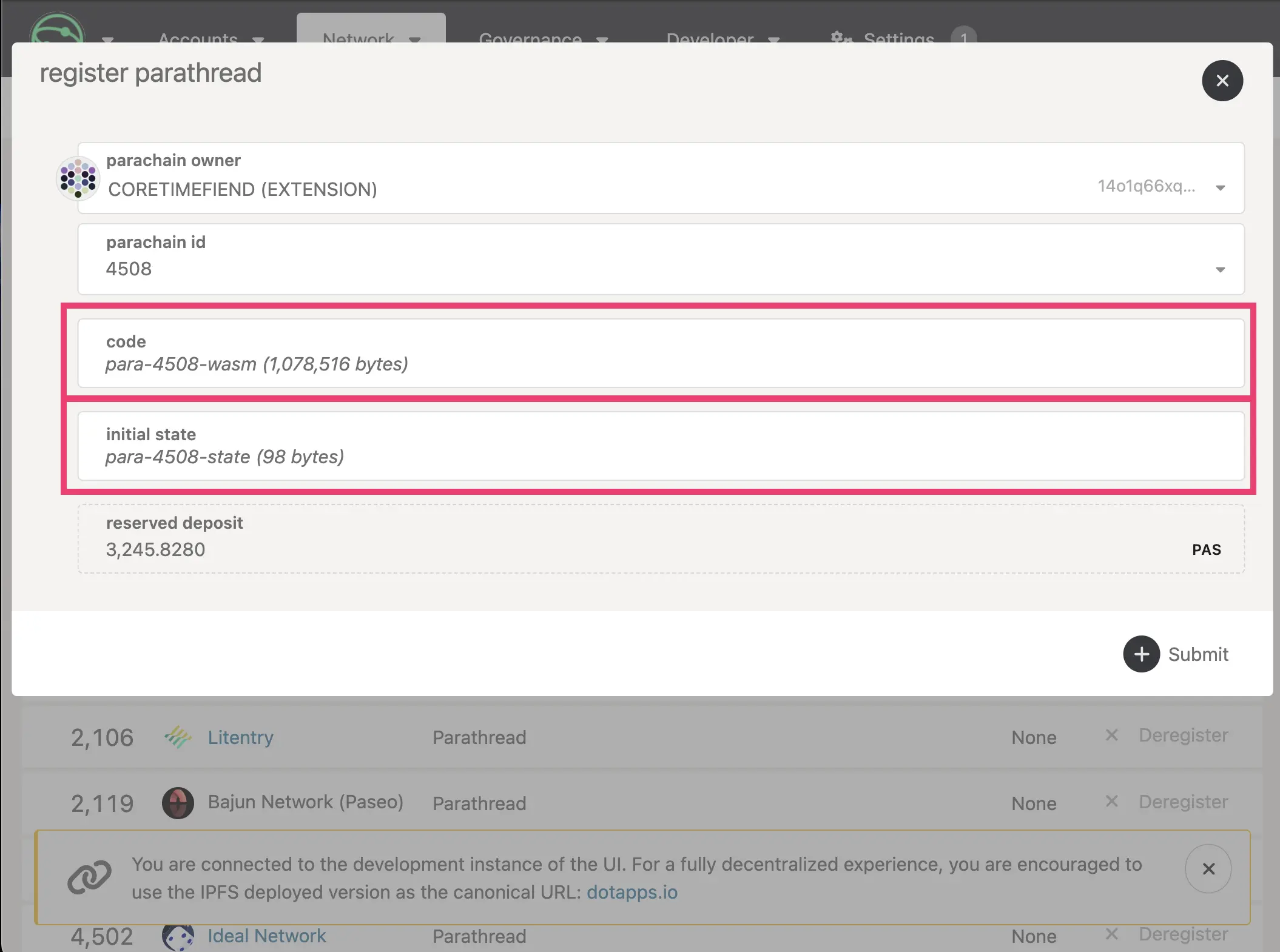1280x952 pixels.
Task: Click the initial state file input
Action: click(660, 446)
